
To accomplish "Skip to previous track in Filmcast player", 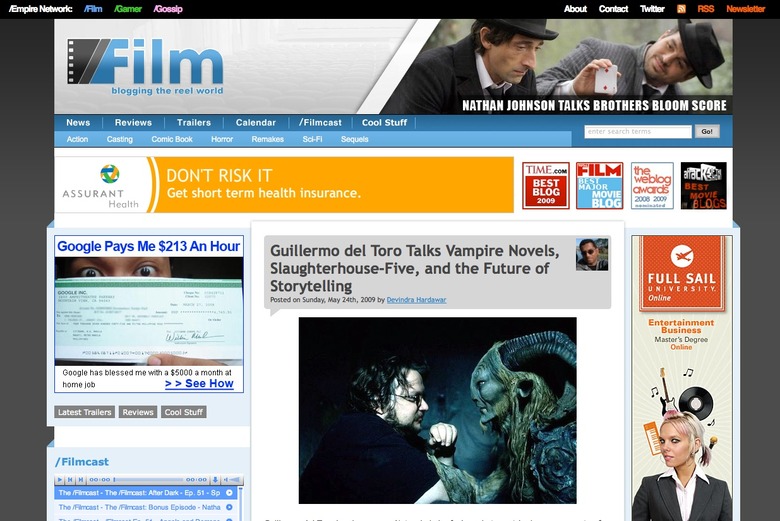I will [70, 480].
